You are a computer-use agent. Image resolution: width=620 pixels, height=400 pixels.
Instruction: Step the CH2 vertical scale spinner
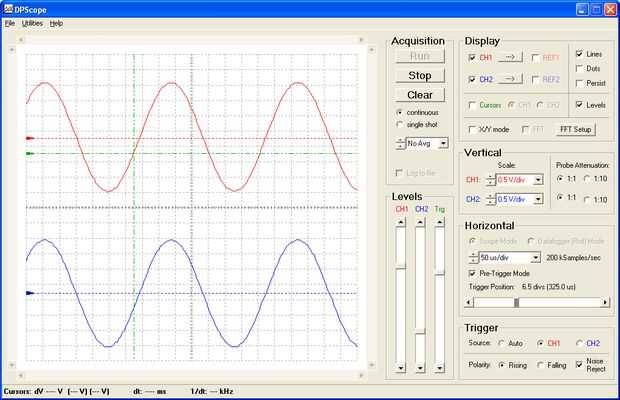tap(491, 199)
